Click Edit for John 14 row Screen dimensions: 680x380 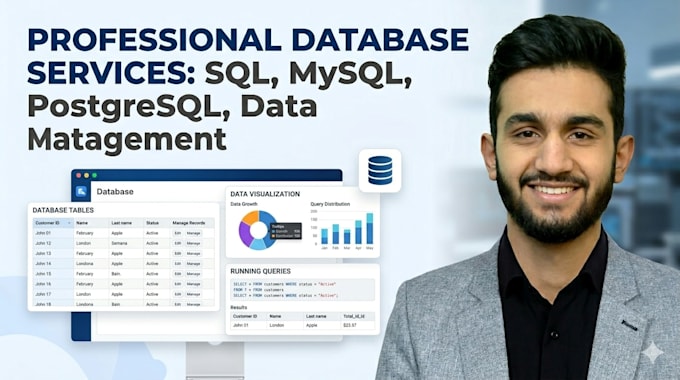click(x=177, y=264)
